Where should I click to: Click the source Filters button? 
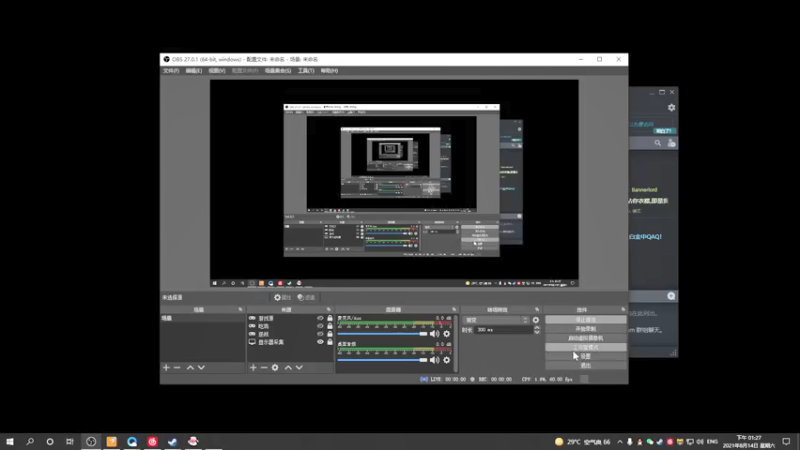pos(307,297)
